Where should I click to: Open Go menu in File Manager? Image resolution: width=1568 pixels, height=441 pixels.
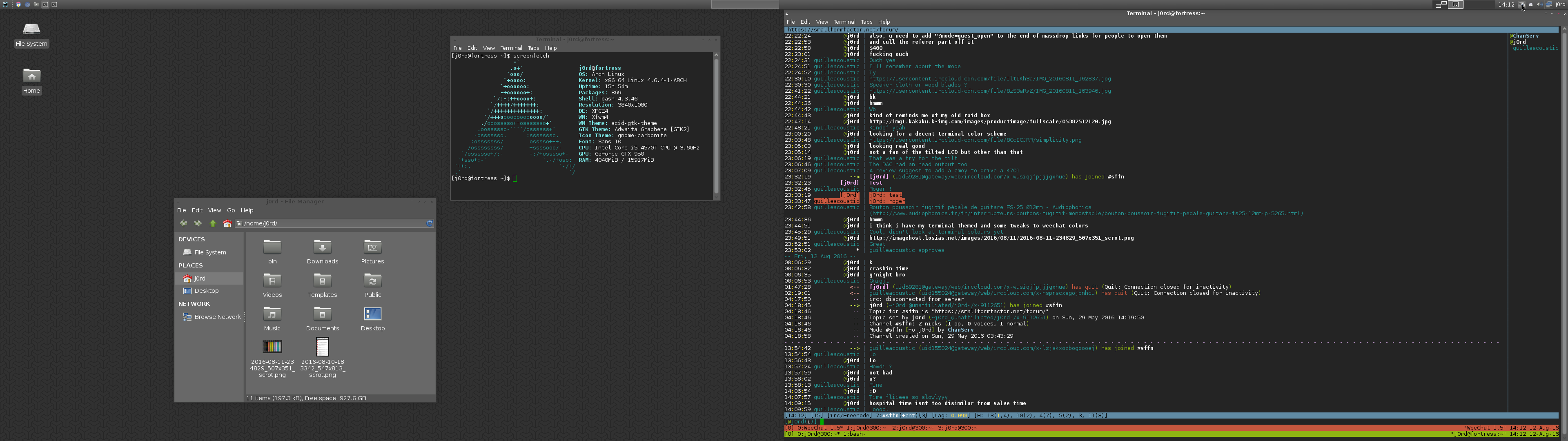coord(231,210)
